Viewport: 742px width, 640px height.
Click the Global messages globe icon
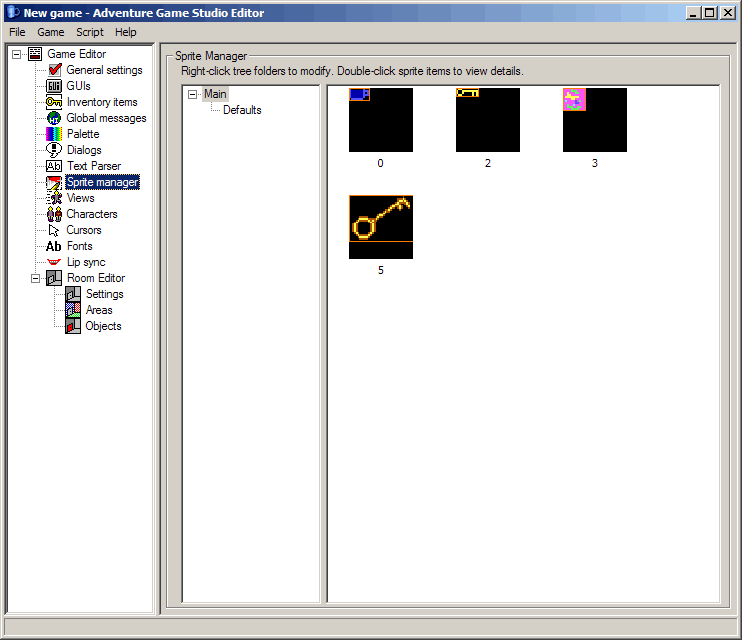pos(54,118)
